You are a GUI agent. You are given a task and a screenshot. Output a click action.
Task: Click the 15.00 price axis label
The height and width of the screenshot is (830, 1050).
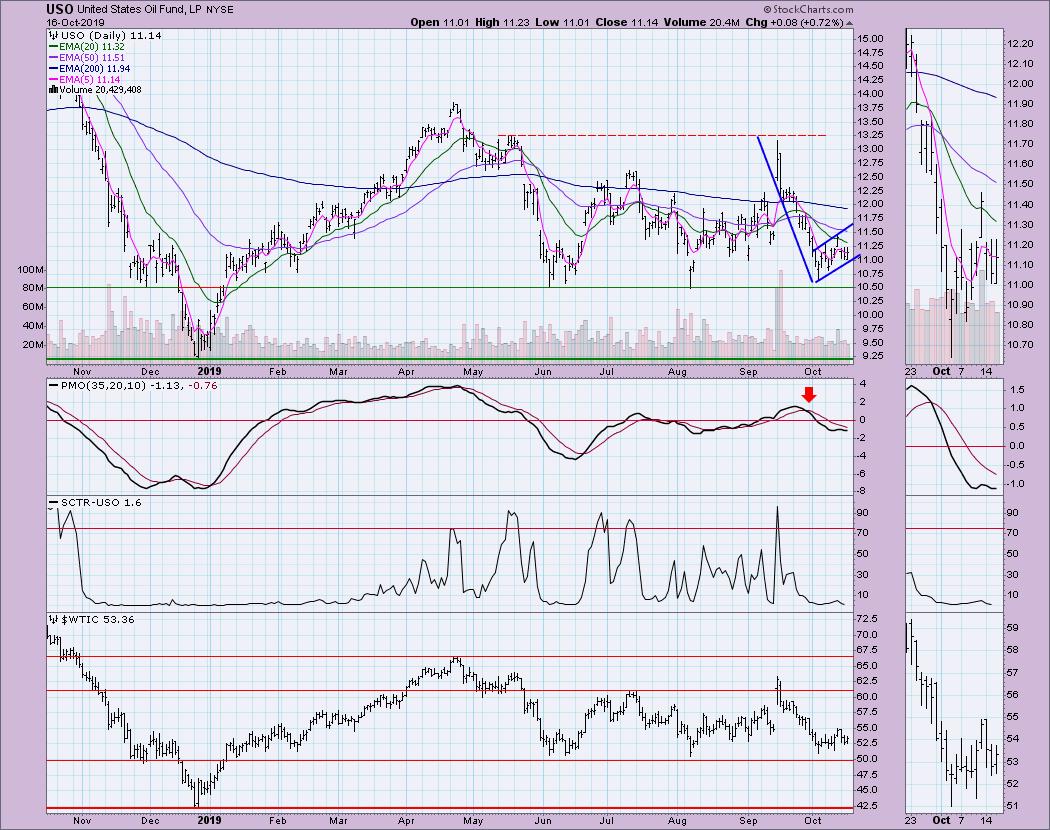tap(869, 39)
